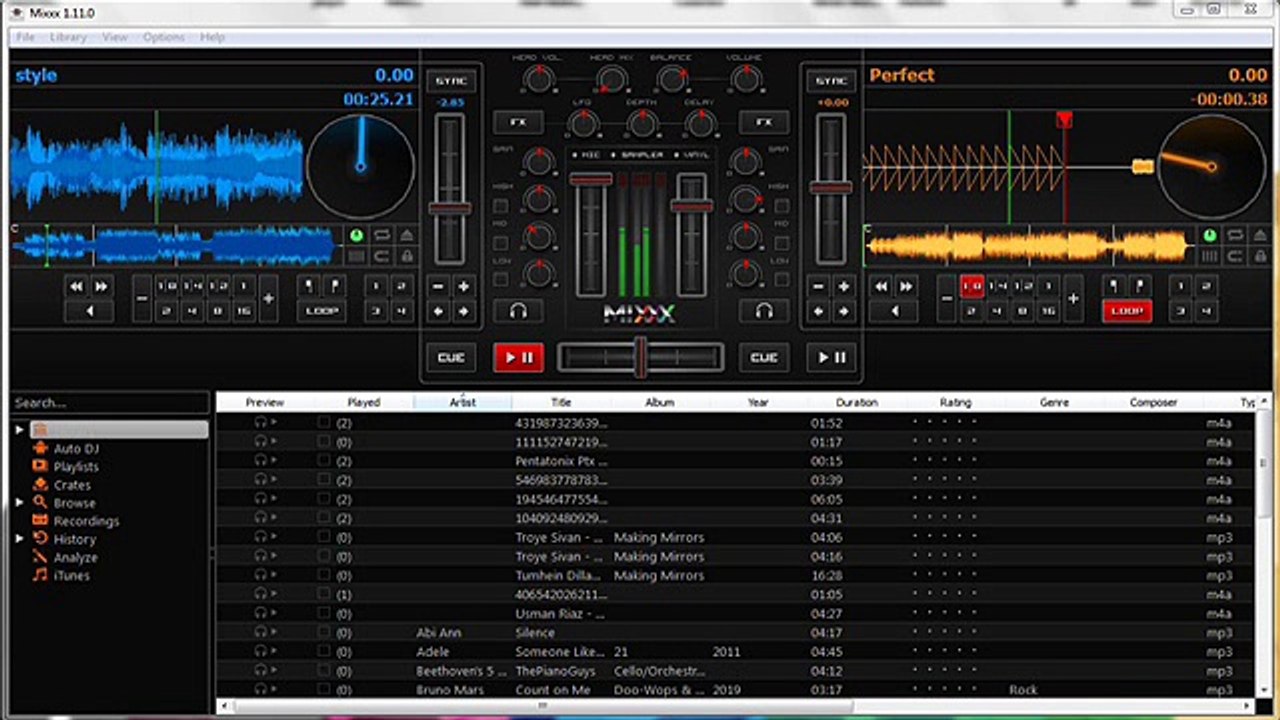The height and width of the screenshot is (720, 1280).
Task: Set loop-out marker on the right deck
Action: [x=1139, y=286]
